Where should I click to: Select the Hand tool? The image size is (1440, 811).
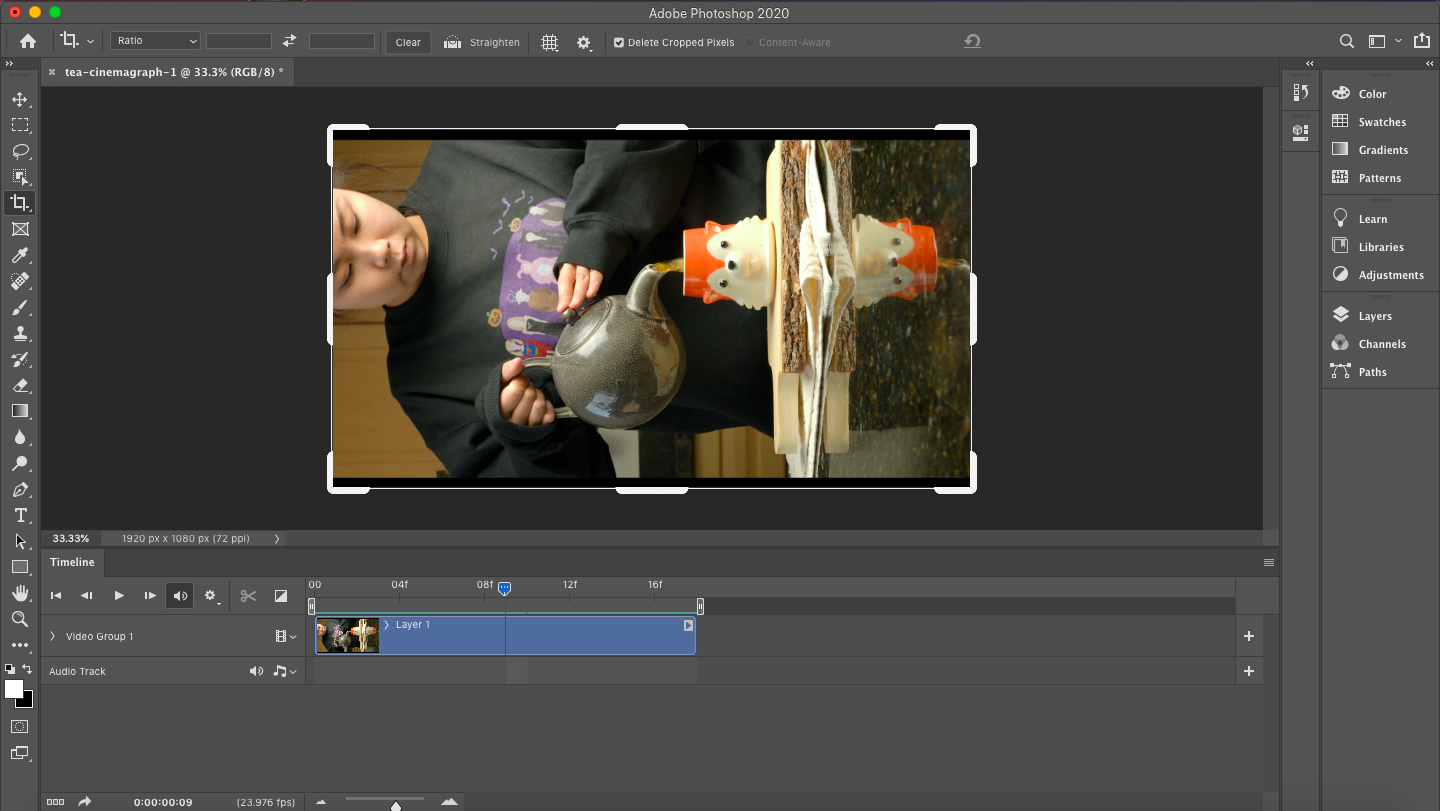coord(20,593)
